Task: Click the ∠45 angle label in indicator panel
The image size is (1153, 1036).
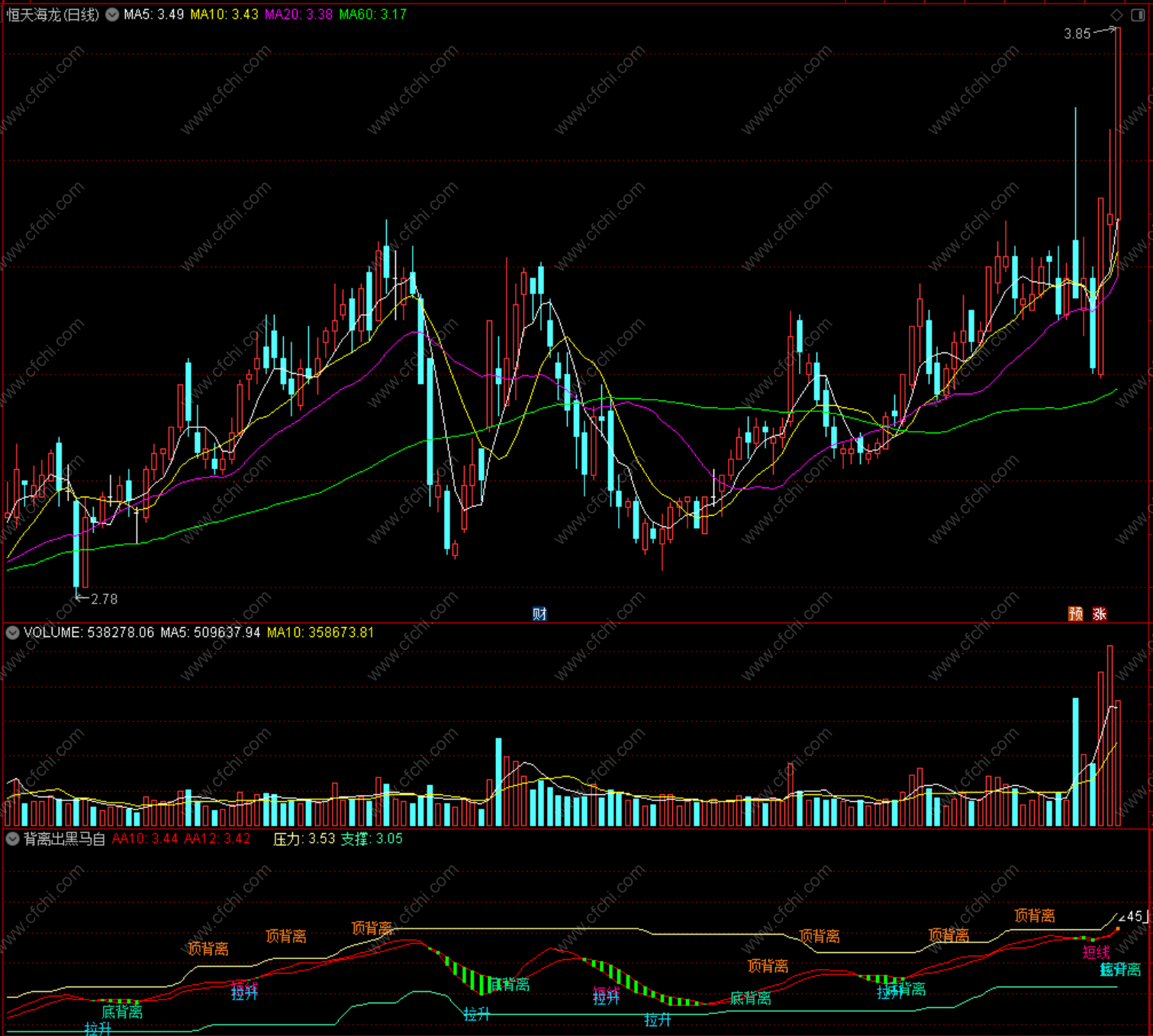Action: click(1131, 917)
